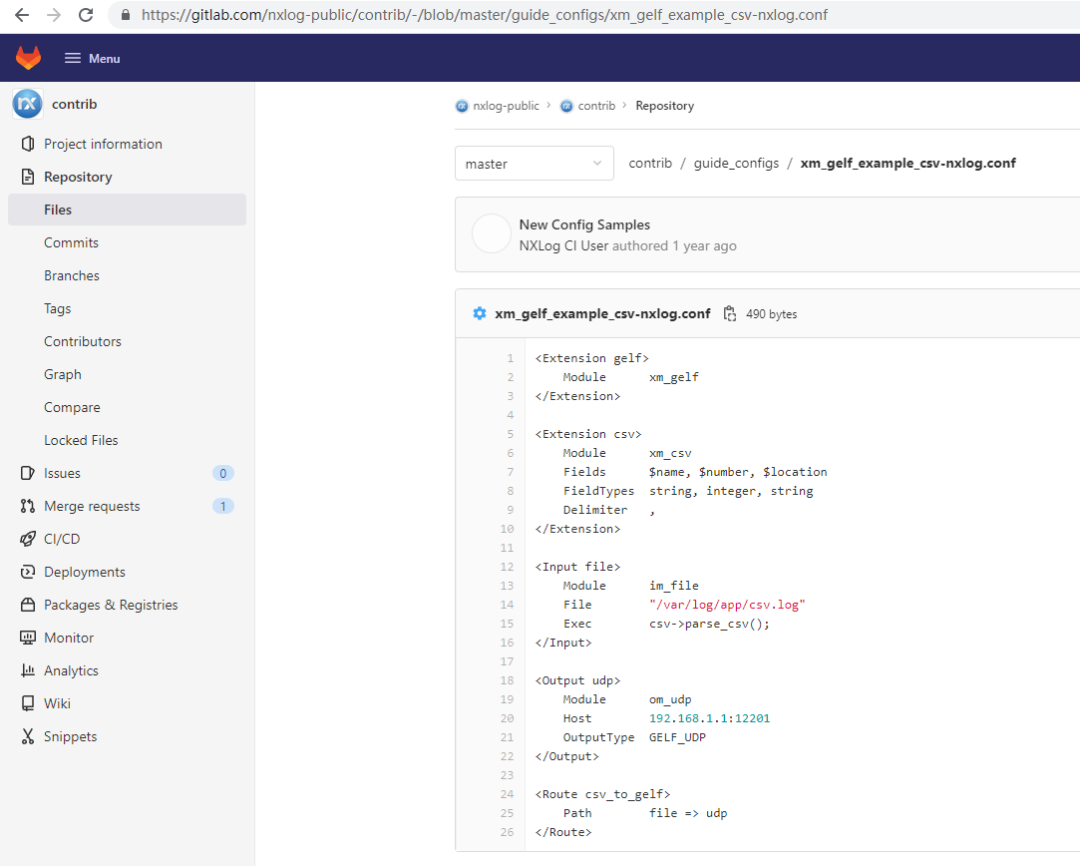
Task: Click the Snippets scissors icon
Action: click(x=28, y=737)
